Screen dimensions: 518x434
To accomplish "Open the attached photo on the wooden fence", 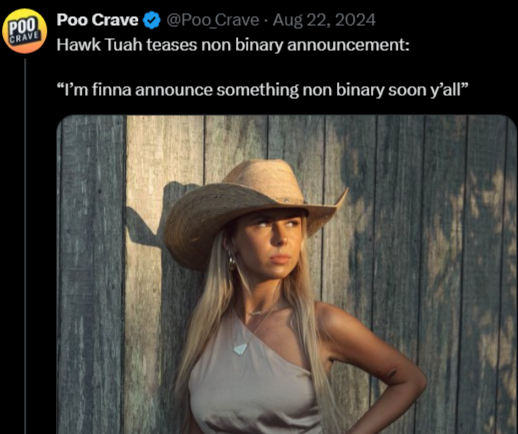I will pos(287,274).
